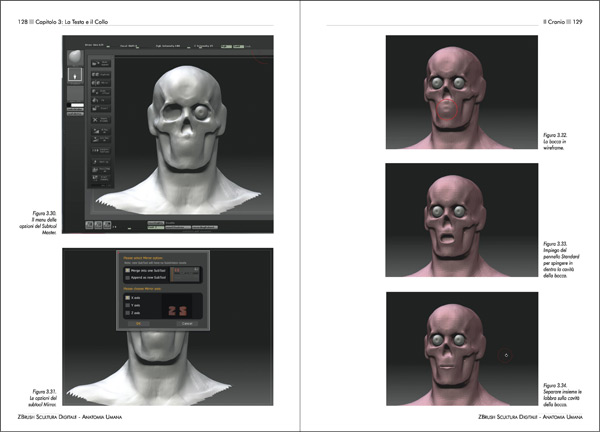Viewport: 600px width, 432px height.
Task: Click Cancel in the Mirror options dialog
Action: 188,323
